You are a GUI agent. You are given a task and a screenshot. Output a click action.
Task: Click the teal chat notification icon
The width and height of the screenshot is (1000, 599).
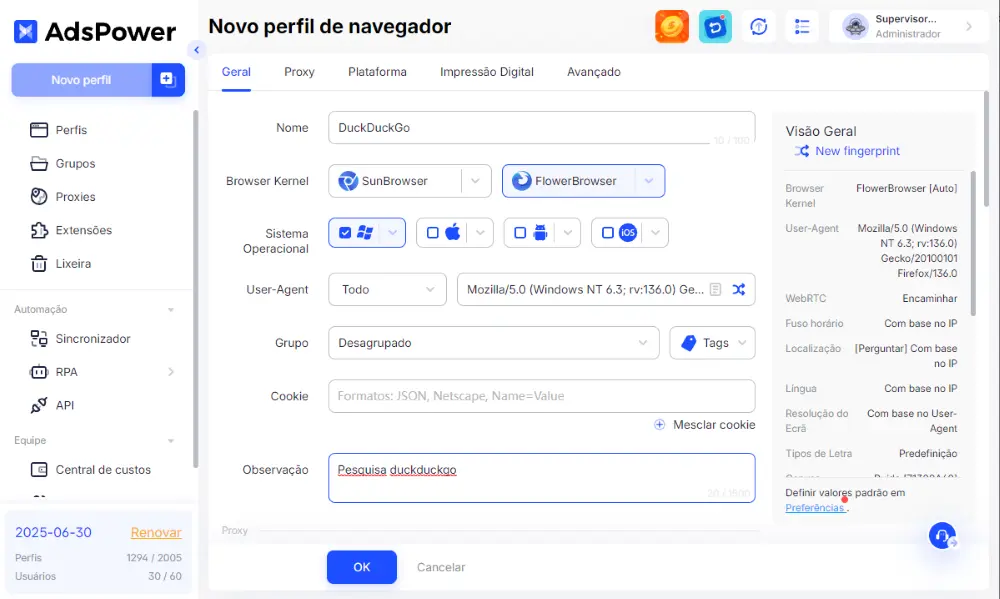point(715,27)
